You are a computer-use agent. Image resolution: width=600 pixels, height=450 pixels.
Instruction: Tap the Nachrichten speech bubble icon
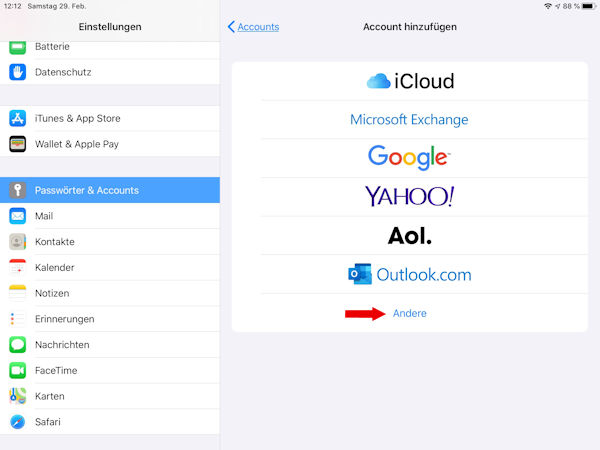[x=17, y=345]
